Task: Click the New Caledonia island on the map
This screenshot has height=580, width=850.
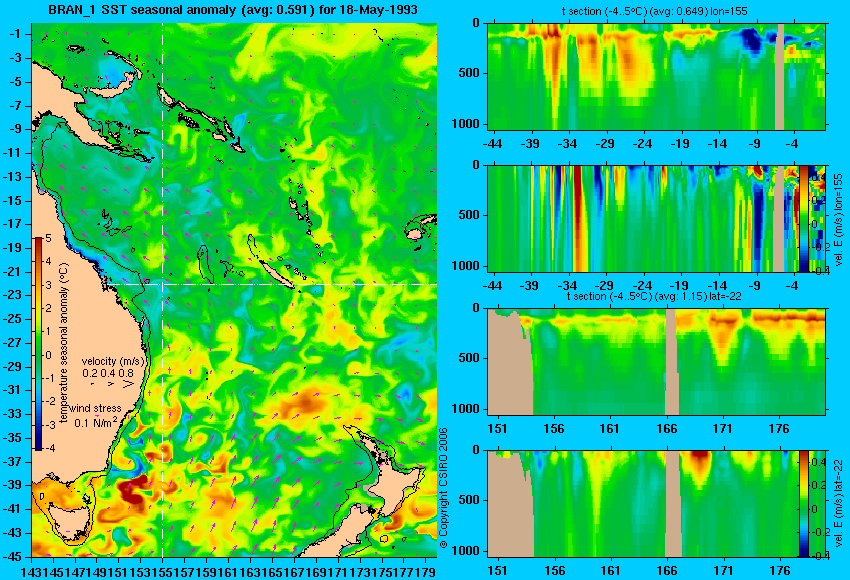Action: pos(276,275)
